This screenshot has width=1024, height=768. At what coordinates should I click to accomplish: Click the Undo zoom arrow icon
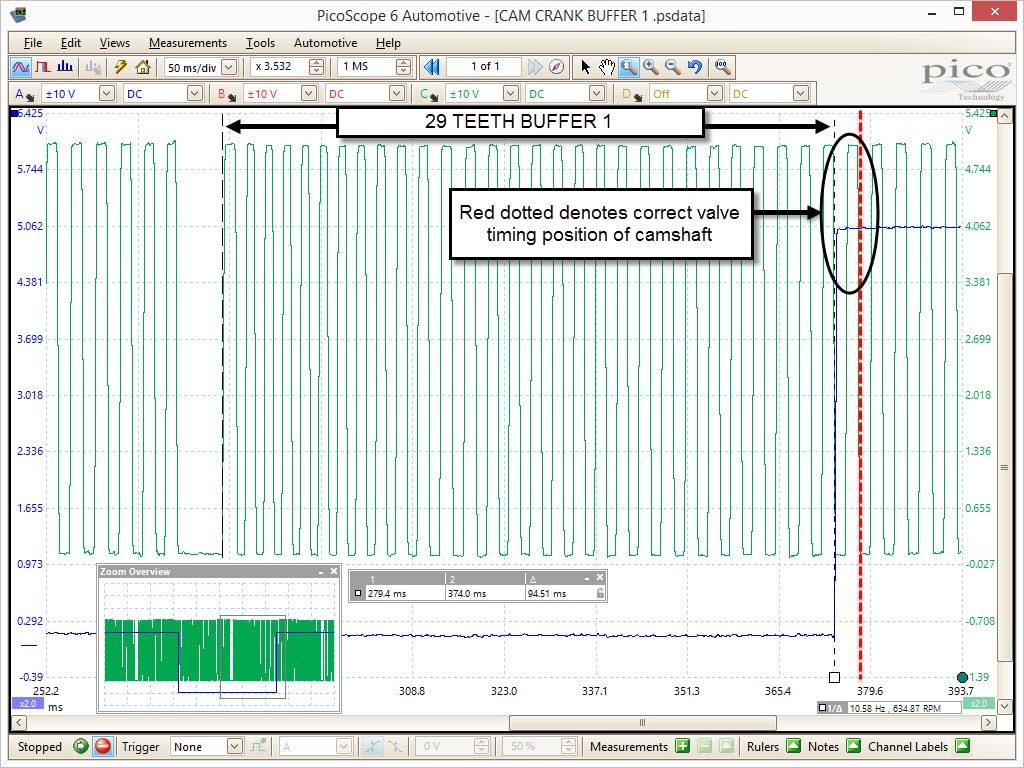click(x=695, y=67)
